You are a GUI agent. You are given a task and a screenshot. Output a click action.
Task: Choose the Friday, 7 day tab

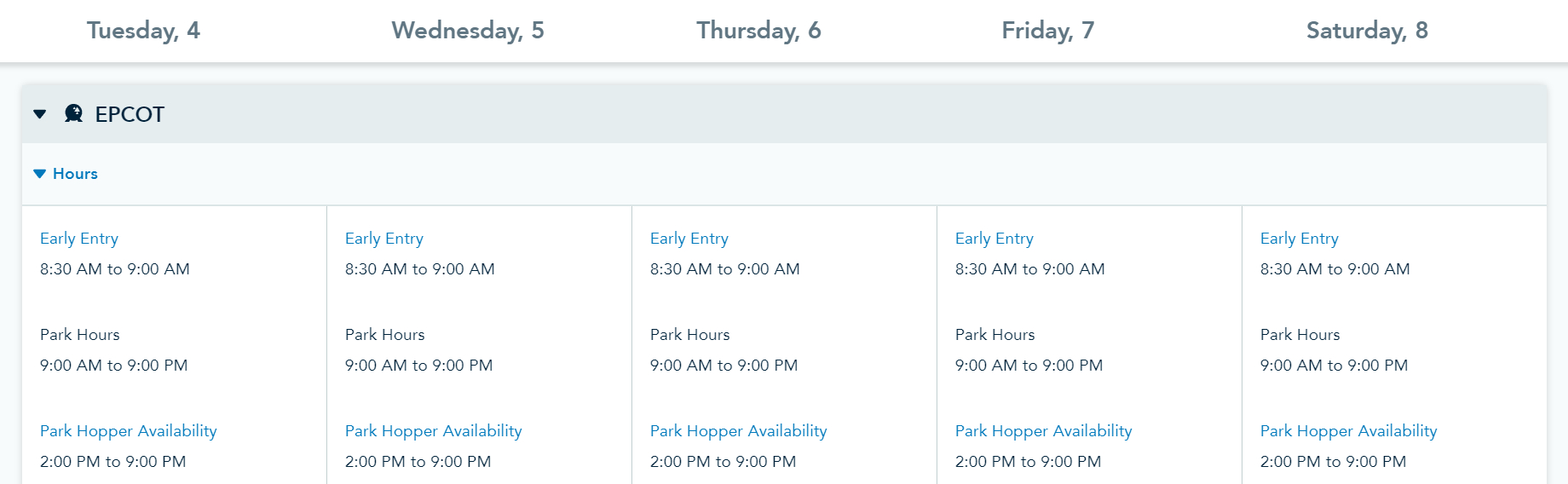(x=1047, y=31)
